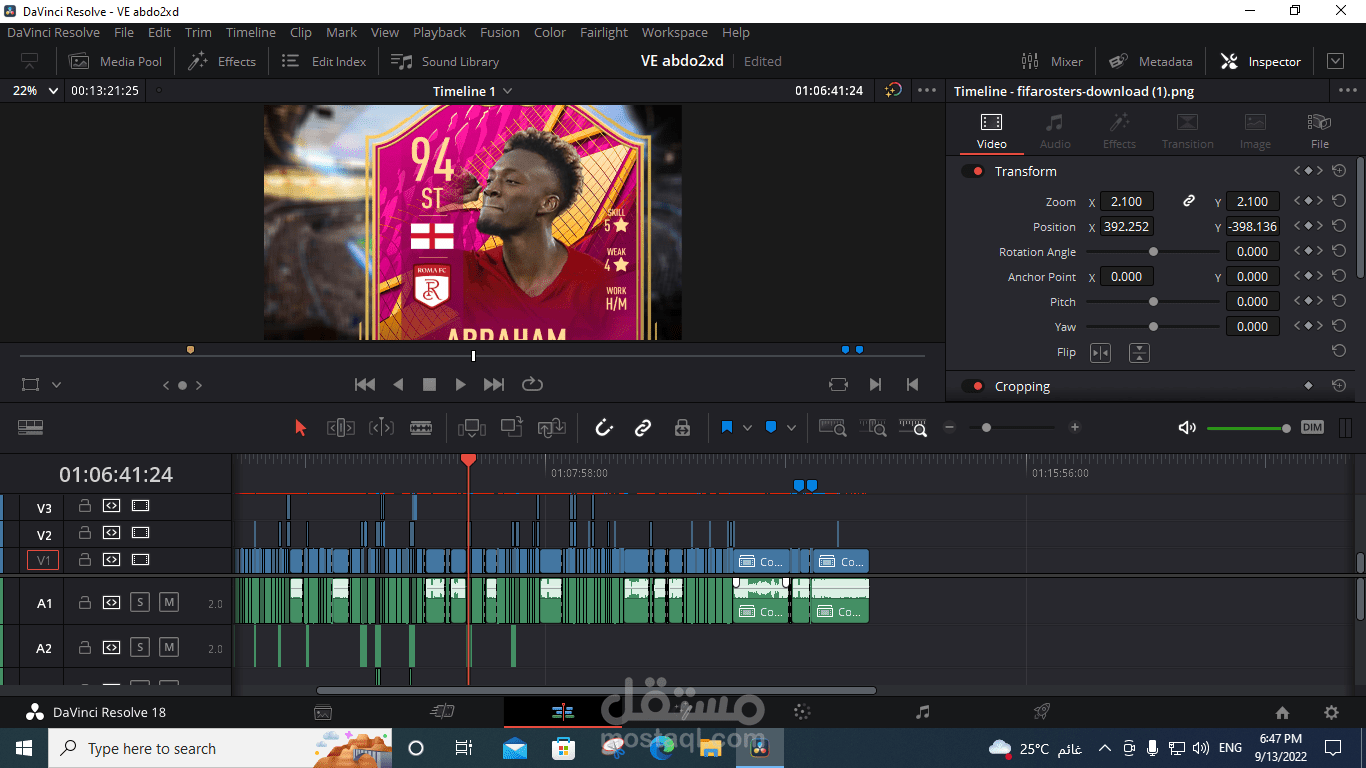Image resolution: width=1366 pixels, height=768 pixels.
Task: Toggle the Linked Selection chain icon
Action: 643,428
